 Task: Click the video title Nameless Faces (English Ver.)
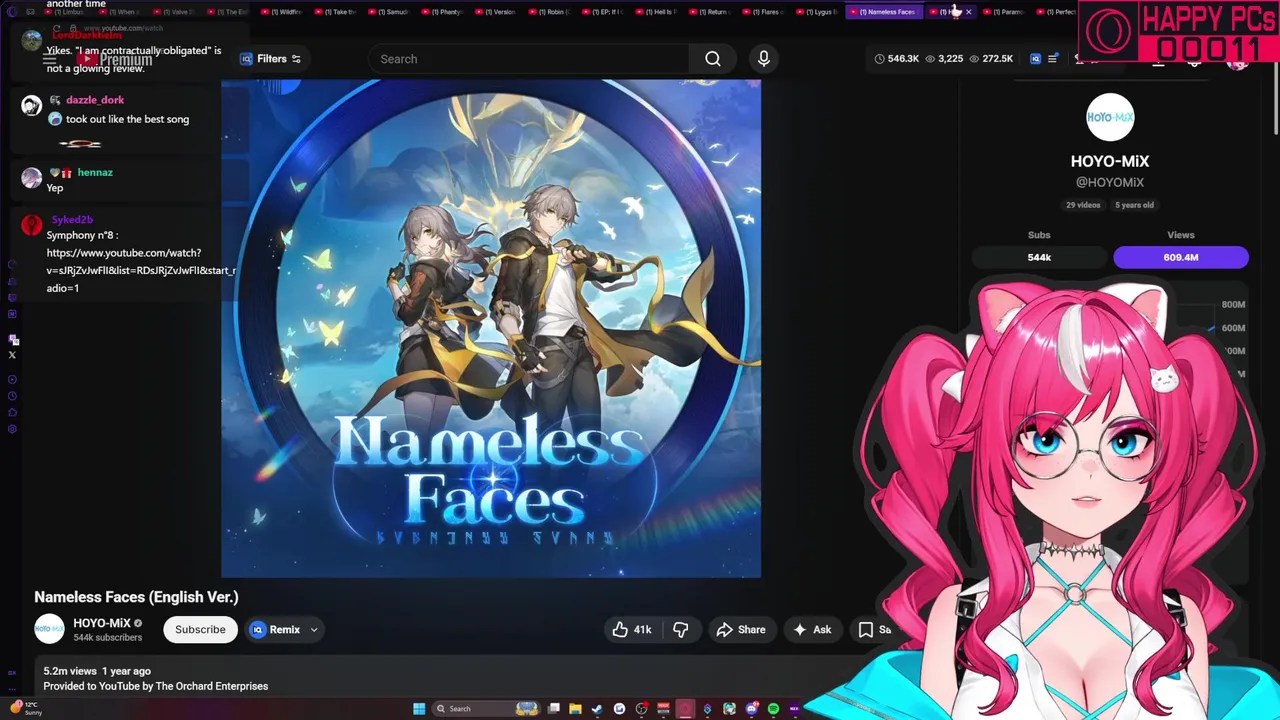pos(136,597)
